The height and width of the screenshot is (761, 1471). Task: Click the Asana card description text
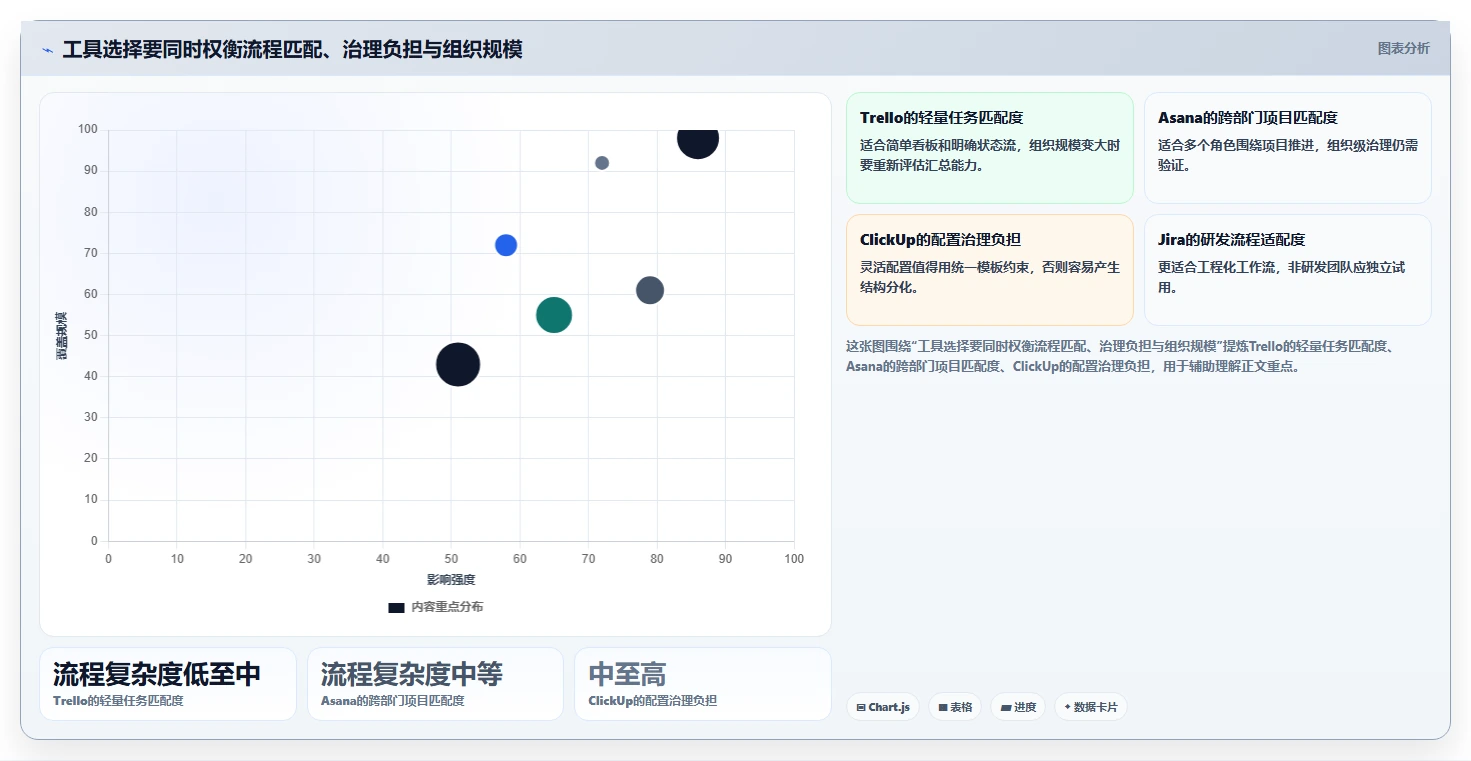click(x=1288, y=155)
